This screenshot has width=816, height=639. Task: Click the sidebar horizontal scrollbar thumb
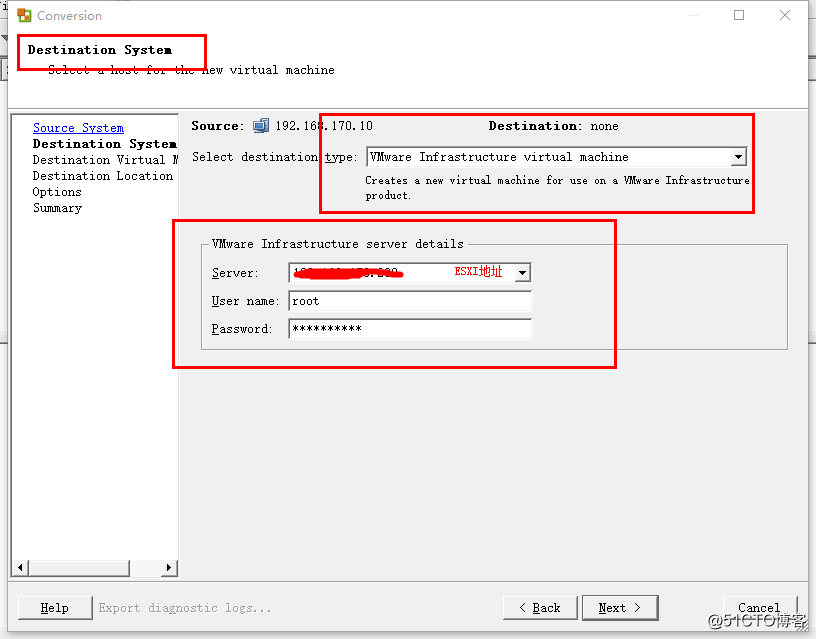79,567
